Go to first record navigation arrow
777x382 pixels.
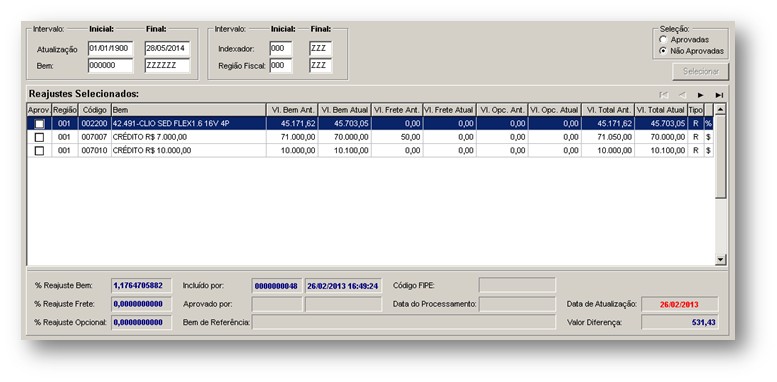(x=664, y=95)
